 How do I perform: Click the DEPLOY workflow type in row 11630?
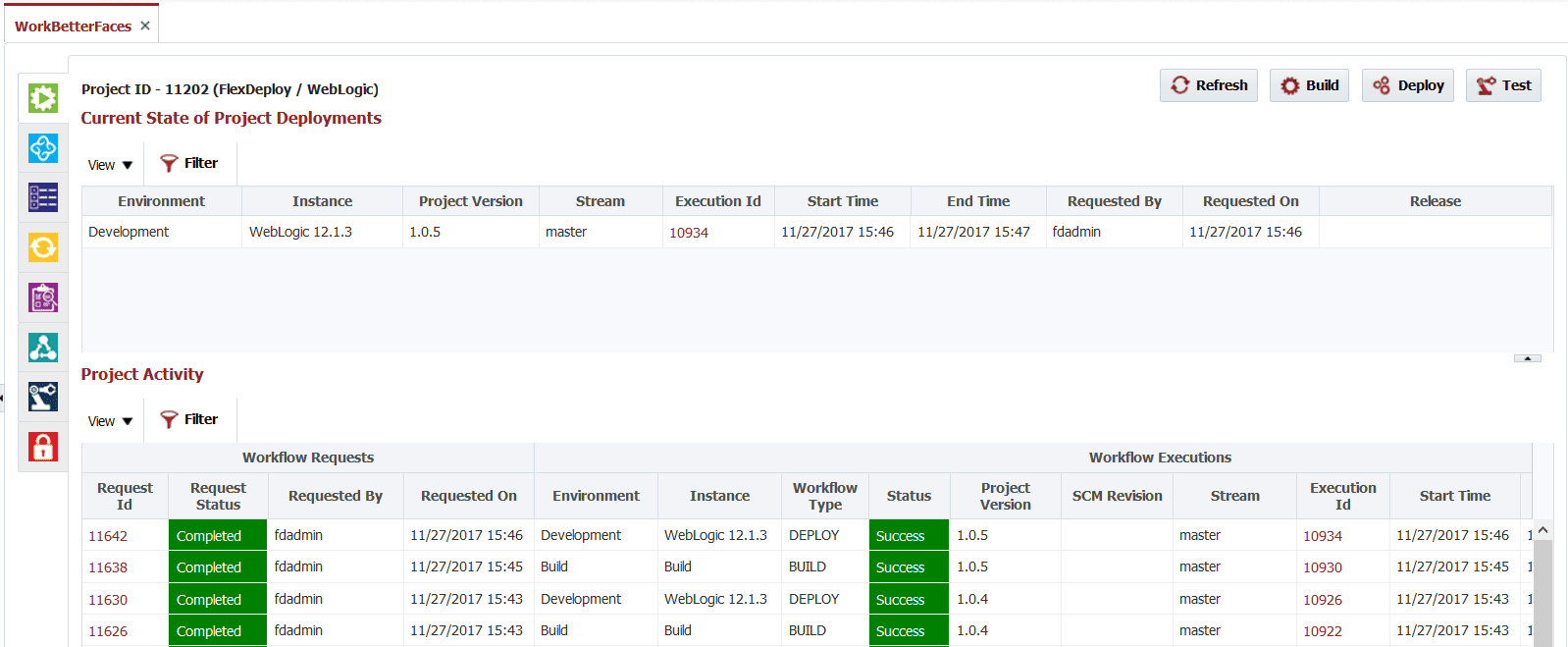[x=813, y=599]
